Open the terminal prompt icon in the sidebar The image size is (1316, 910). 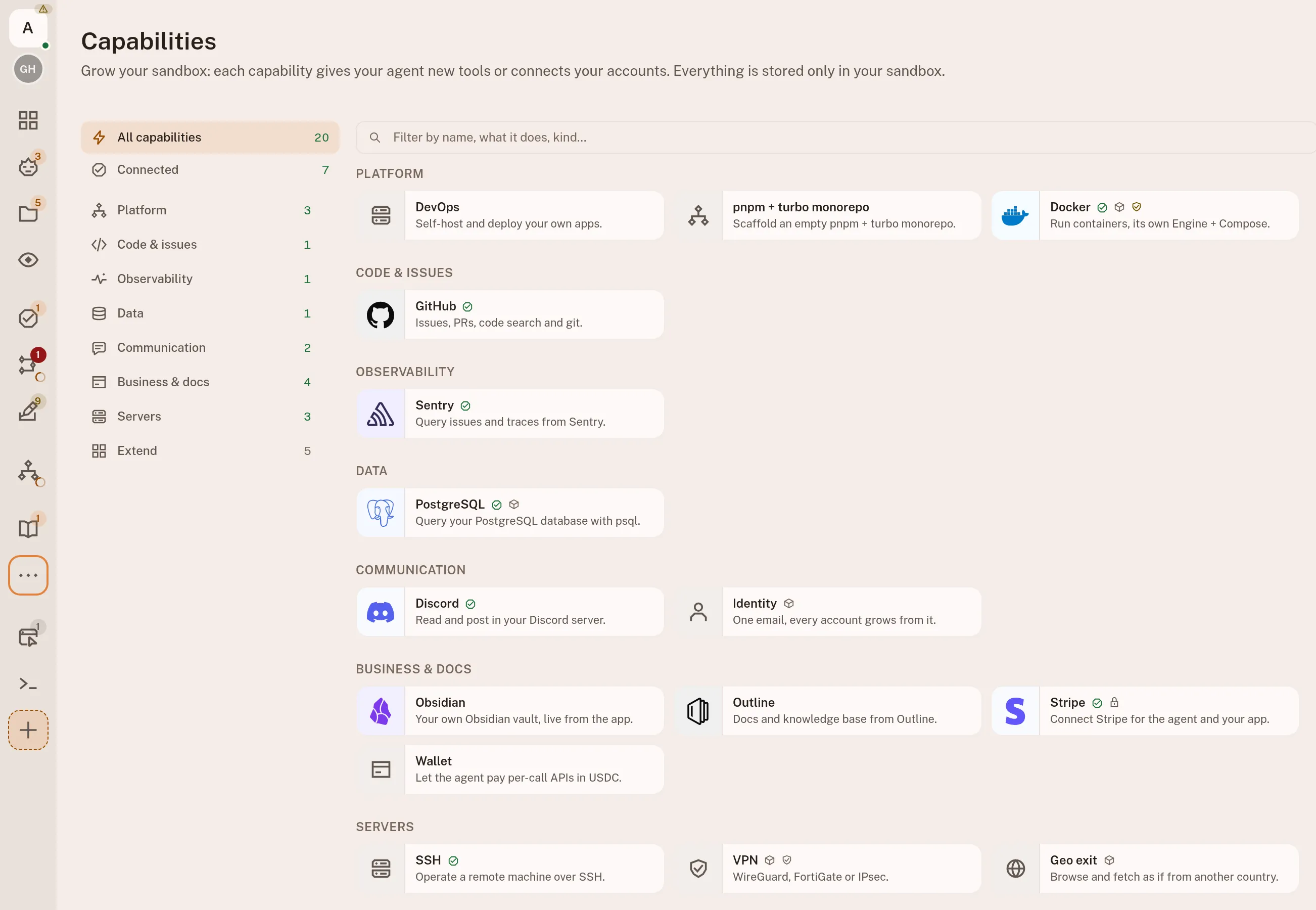(x=28, y=684)
